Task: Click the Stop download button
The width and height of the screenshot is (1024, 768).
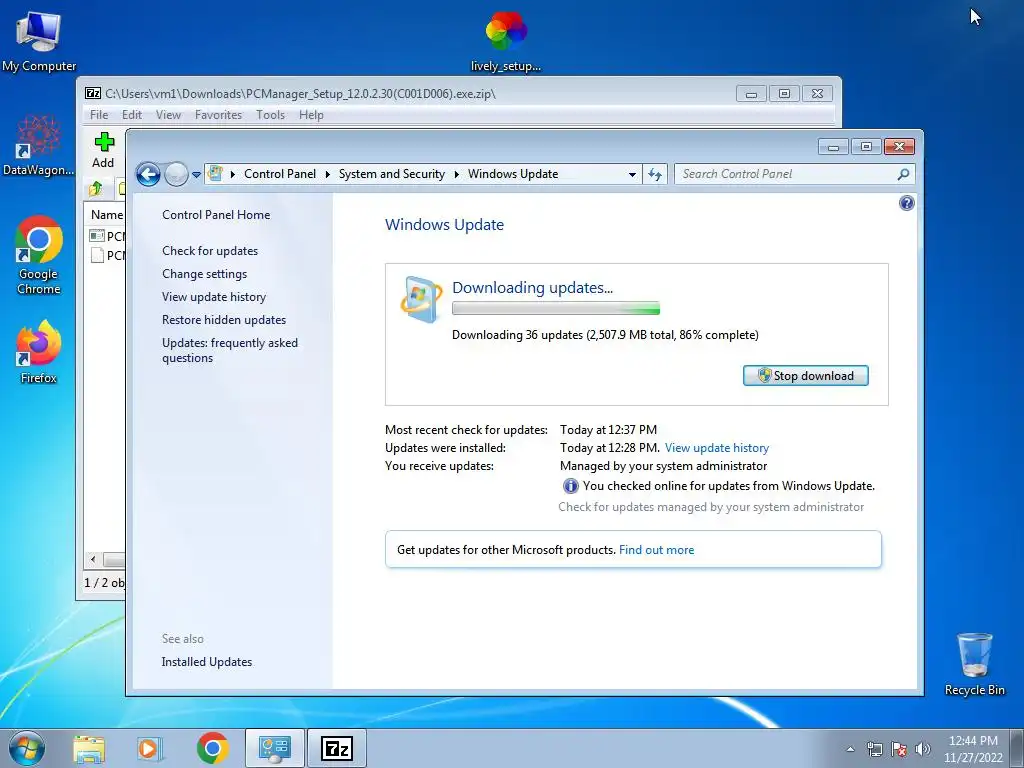Action: [805, 376]
